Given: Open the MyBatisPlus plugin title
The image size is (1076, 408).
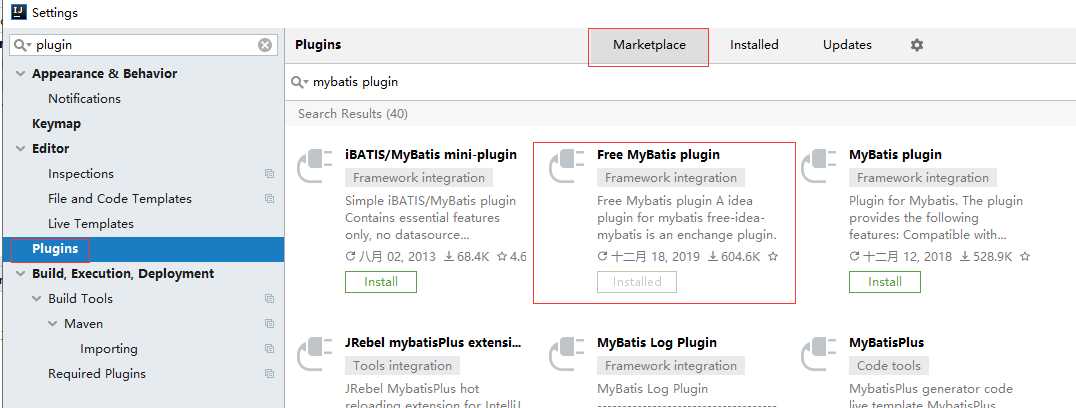Looking at the screenshot, I should click(887, 343).
